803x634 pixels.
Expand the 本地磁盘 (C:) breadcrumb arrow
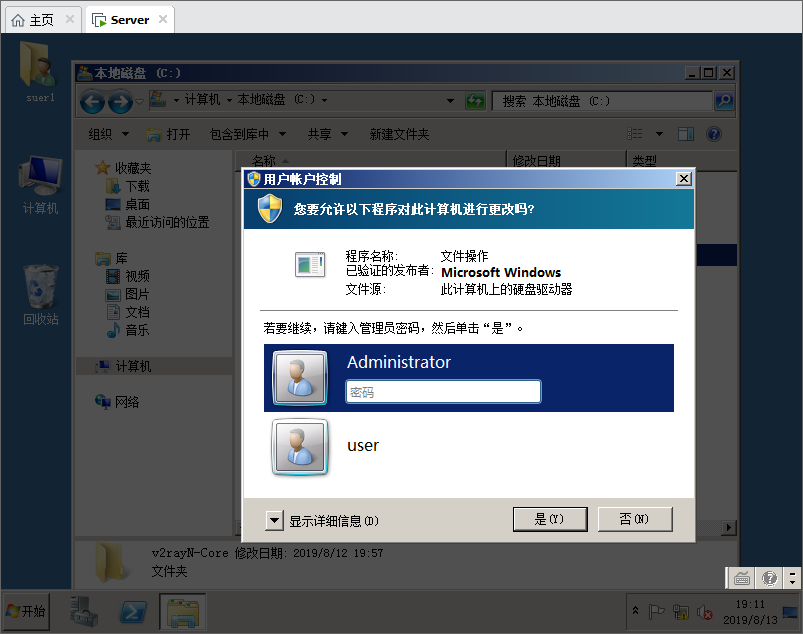[324, 100]
